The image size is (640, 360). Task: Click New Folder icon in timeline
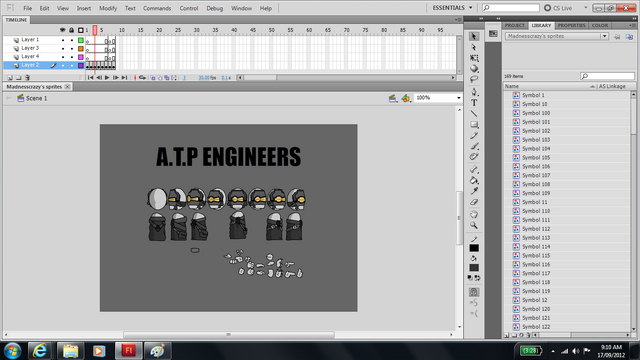pos(18,78)
